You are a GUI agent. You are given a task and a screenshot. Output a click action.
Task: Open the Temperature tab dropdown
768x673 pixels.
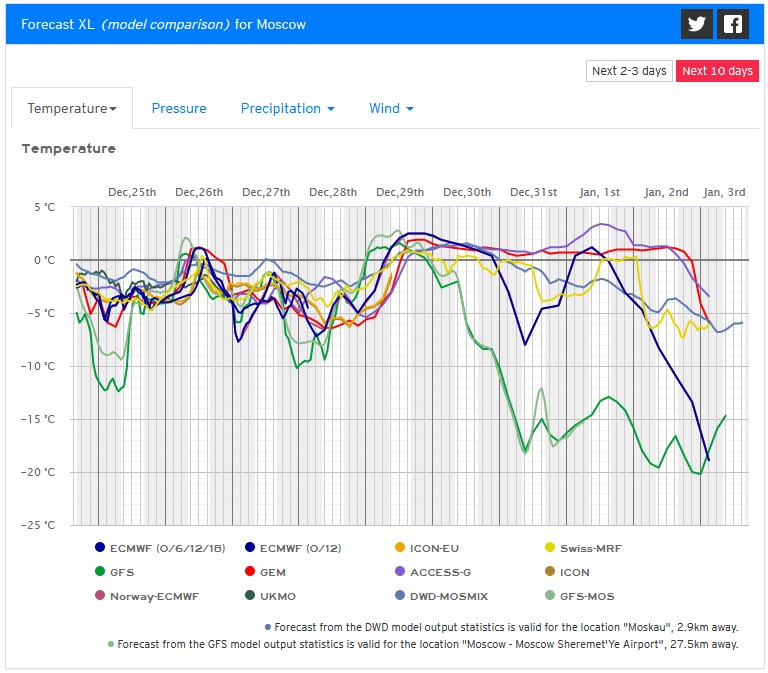pos(72,108)
